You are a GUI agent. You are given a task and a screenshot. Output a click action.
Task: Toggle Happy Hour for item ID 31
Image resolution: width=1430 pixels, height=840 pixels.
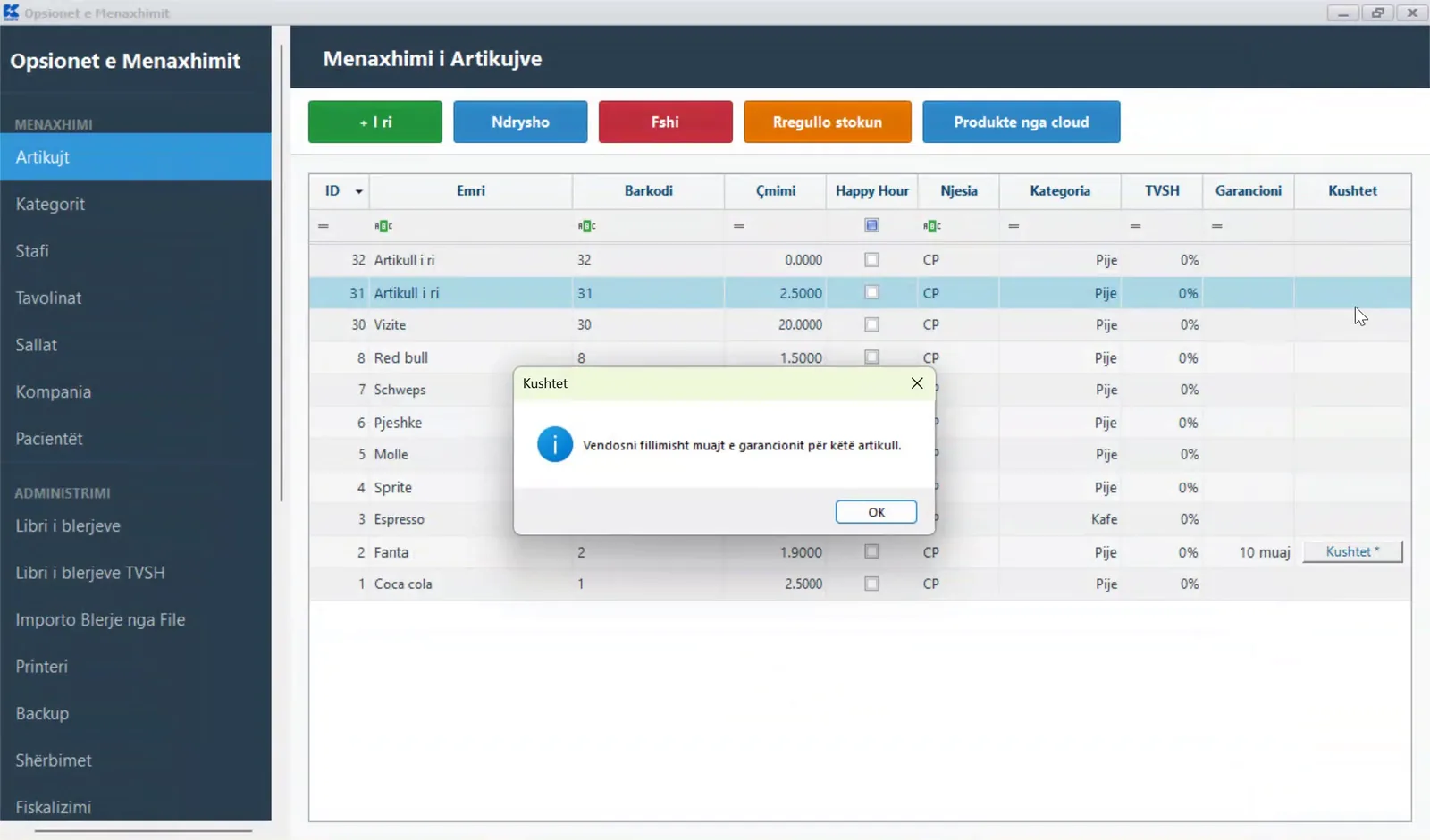click(x=871, y=292)
